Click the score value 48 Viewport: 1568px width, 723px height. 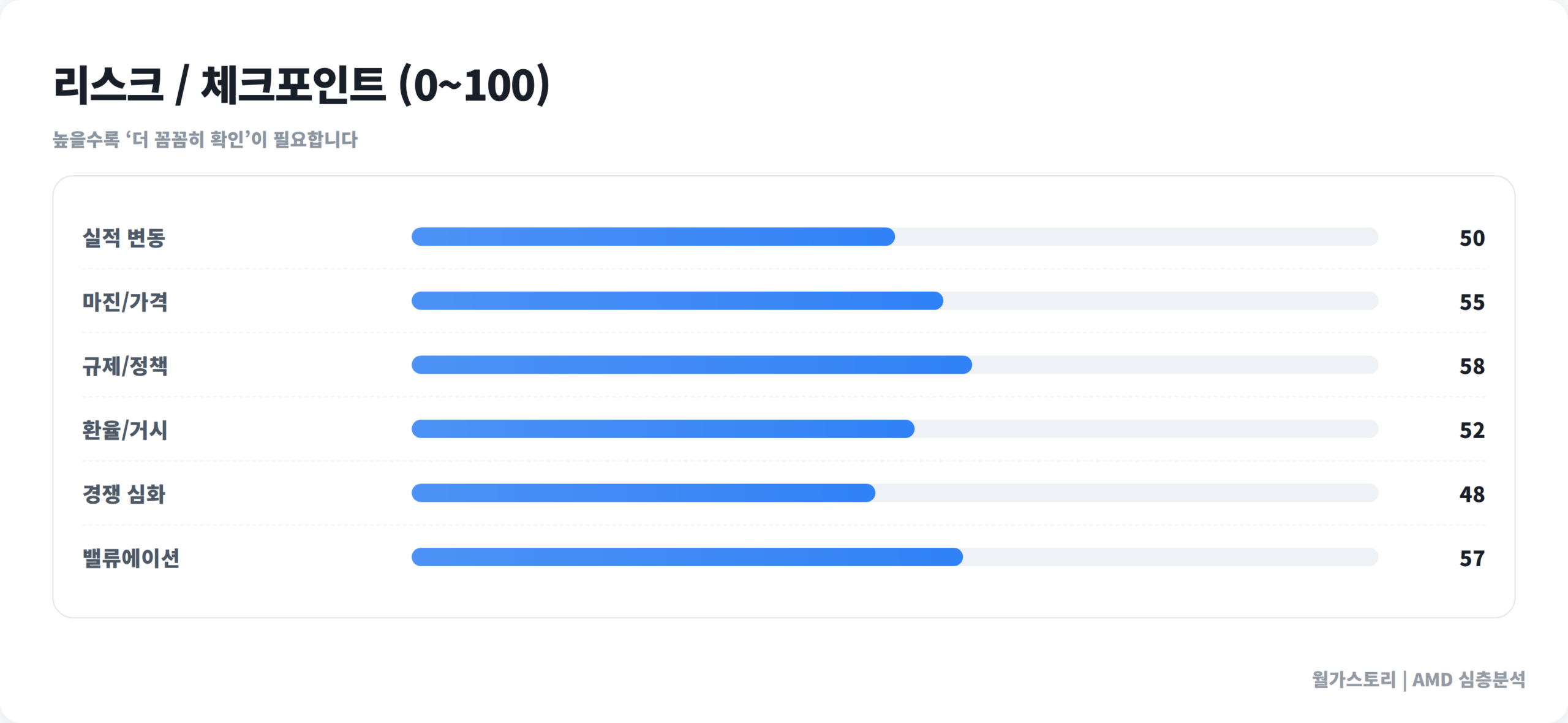pos(1472,494)
